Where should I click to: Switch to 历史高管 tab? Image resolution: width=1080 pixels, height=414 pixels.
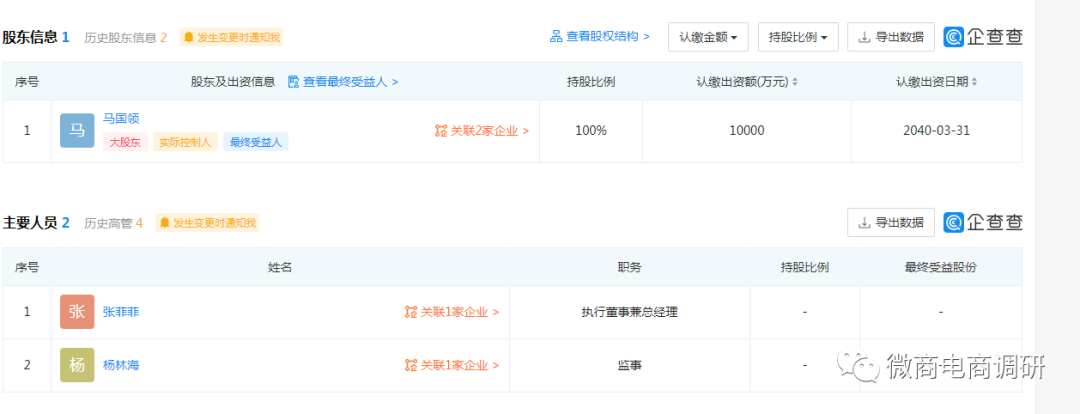pos(114,223)
